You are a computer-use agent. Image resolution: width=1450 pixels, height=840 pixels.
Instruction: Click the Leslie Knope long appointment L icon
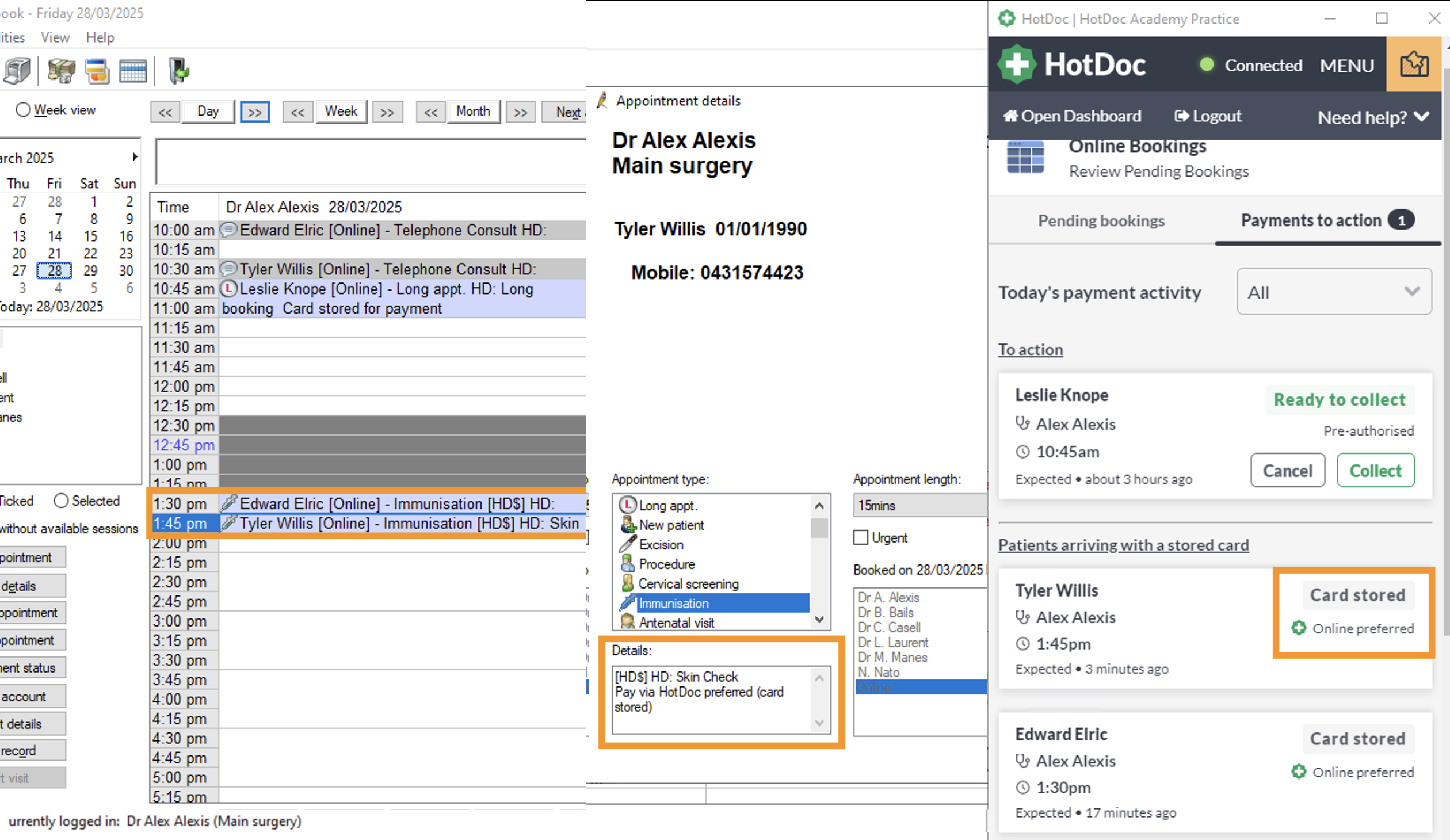[229, 289]
